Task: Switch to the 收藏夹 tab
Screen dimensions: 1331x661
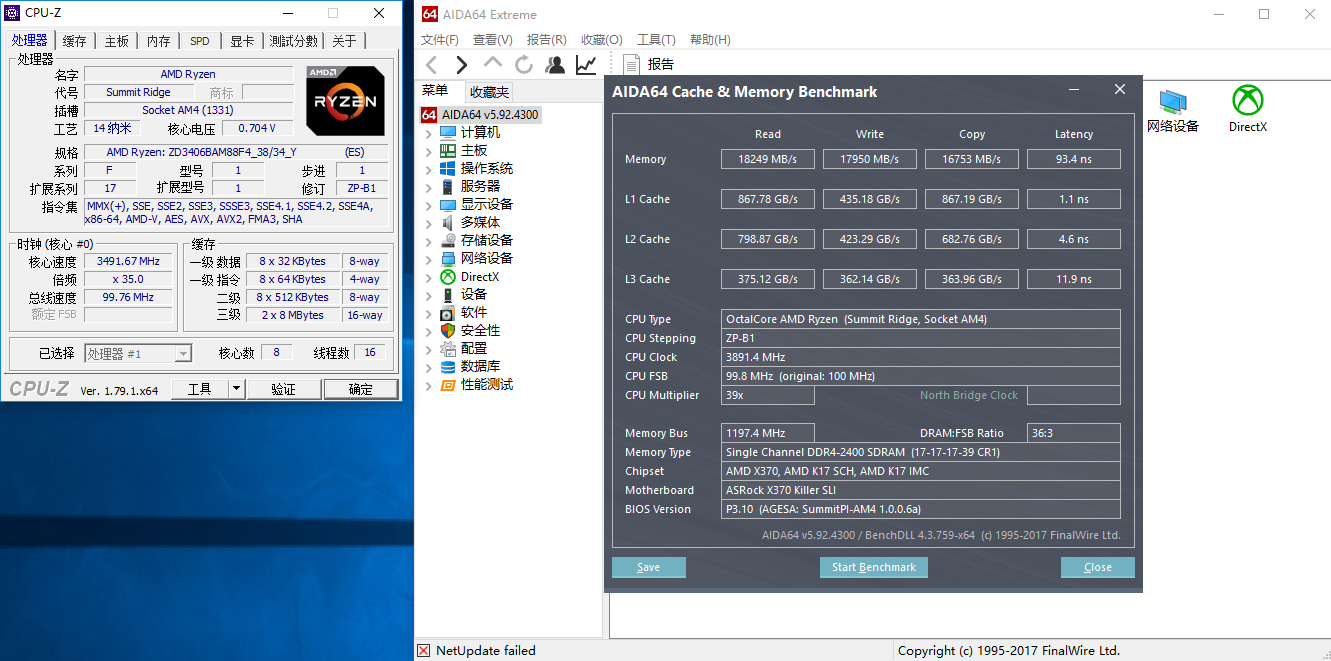Action: (489, 92)
